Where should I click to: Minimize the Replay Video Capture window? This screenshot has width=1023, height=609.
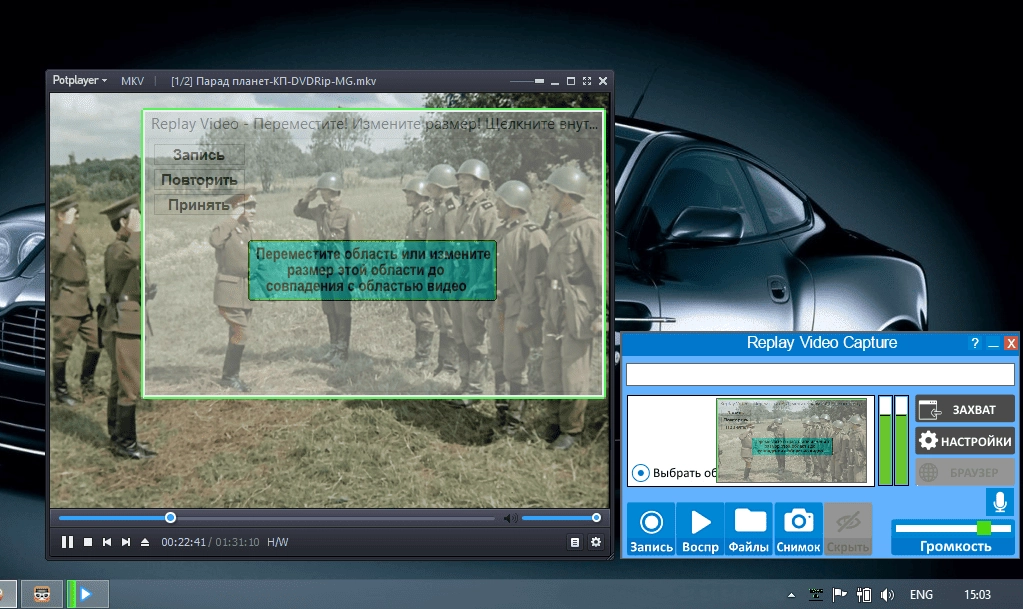(x=993, y=343)
